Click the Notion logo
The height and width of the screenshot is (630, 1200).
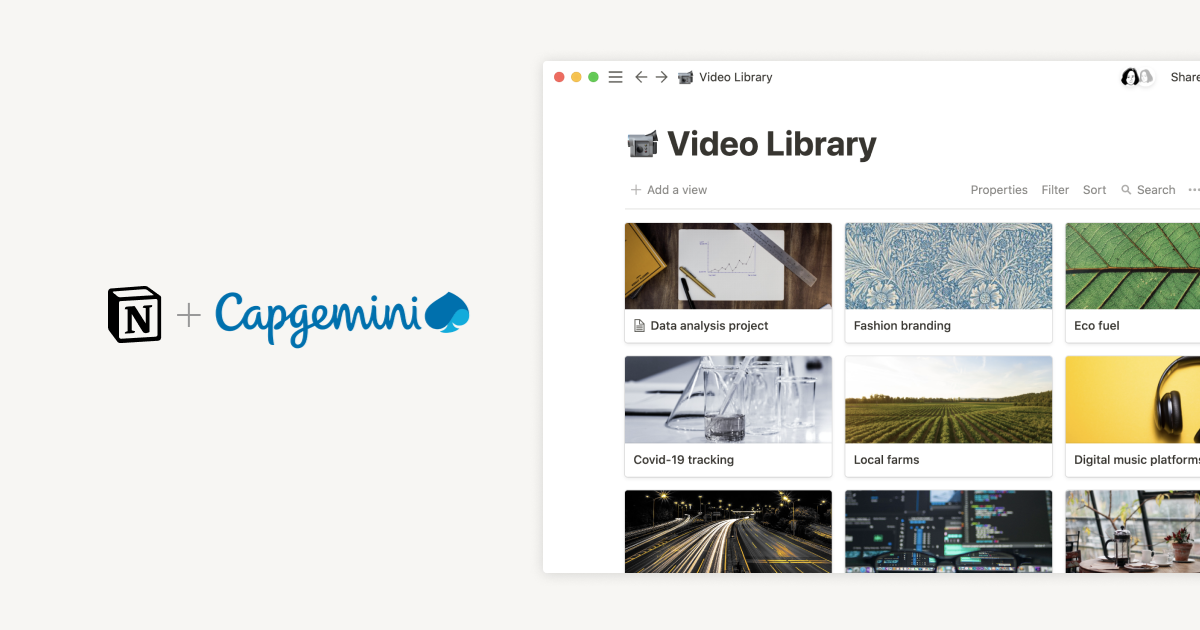tap(133, 314)
